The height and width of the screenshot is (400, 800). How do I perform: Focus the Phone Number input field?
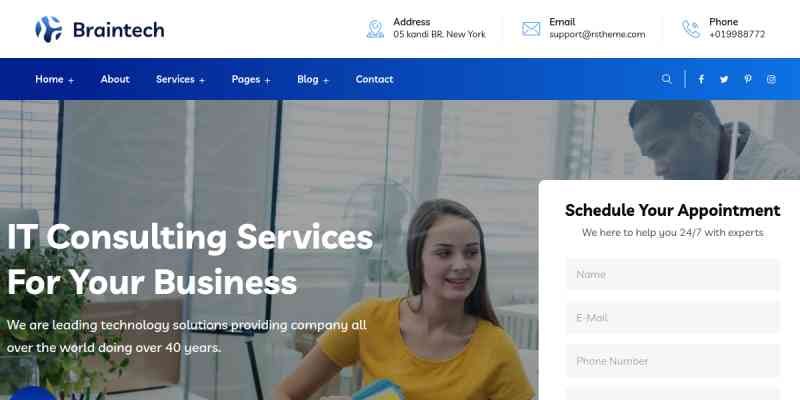point(672,361)
